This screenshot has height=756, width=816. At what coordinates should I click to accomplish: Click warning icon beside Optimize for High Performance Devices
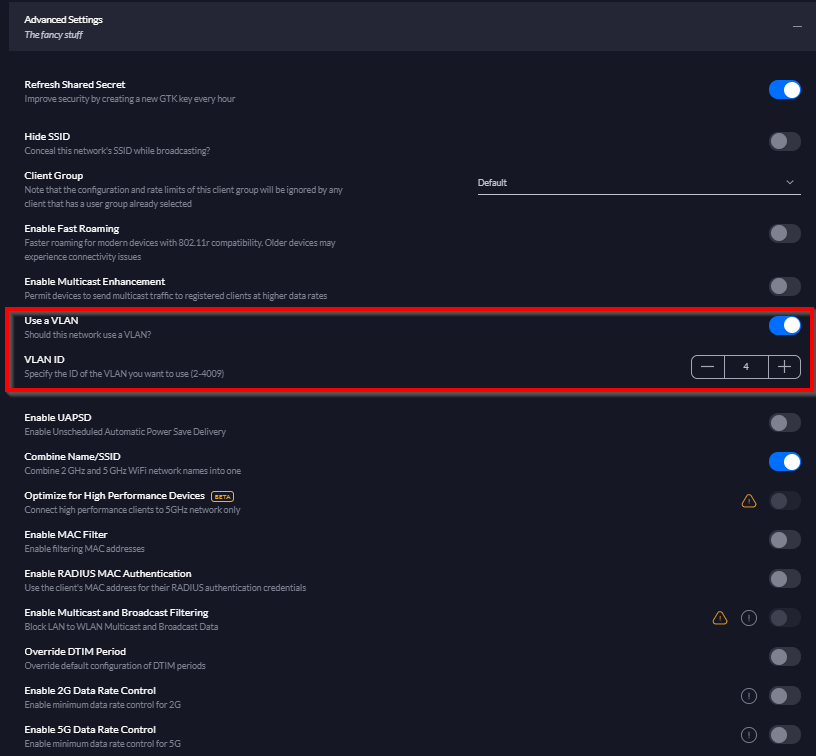[x=749, y=501]
